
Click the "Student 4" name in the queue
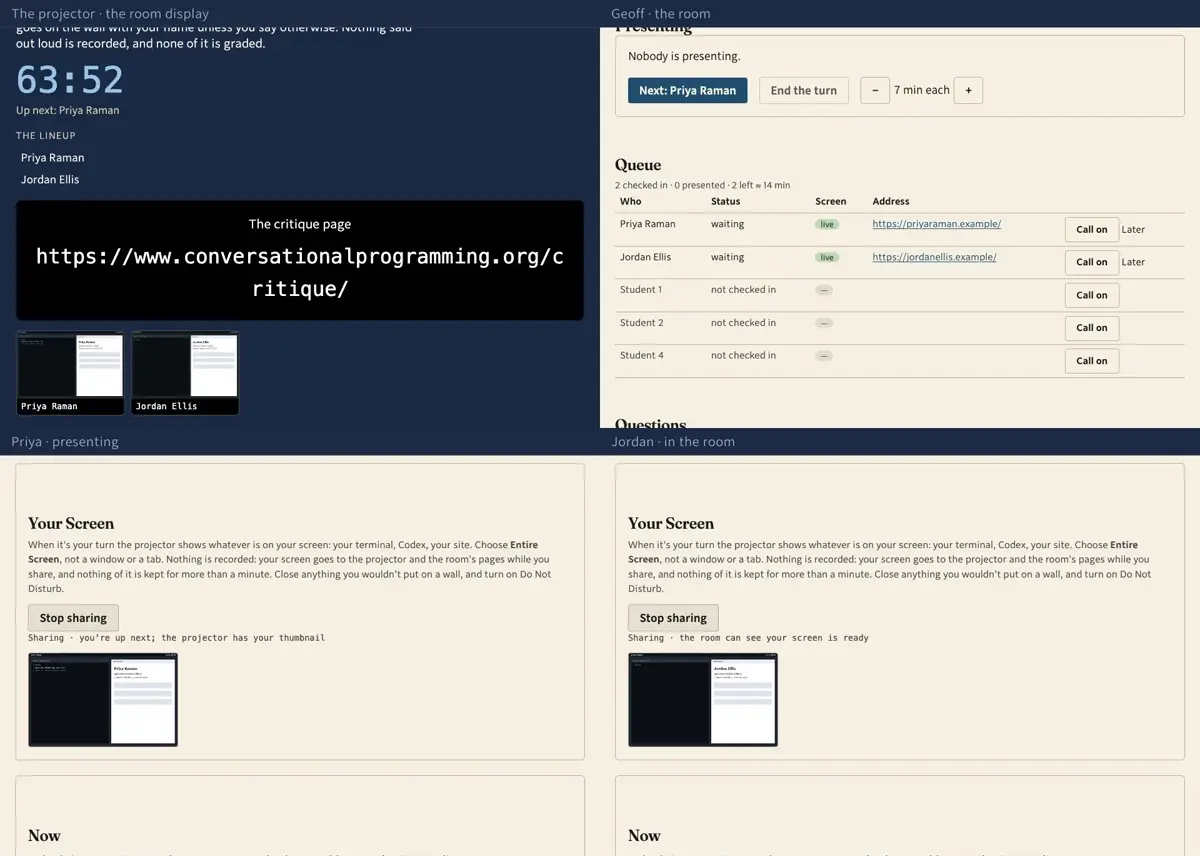point(641,355)
